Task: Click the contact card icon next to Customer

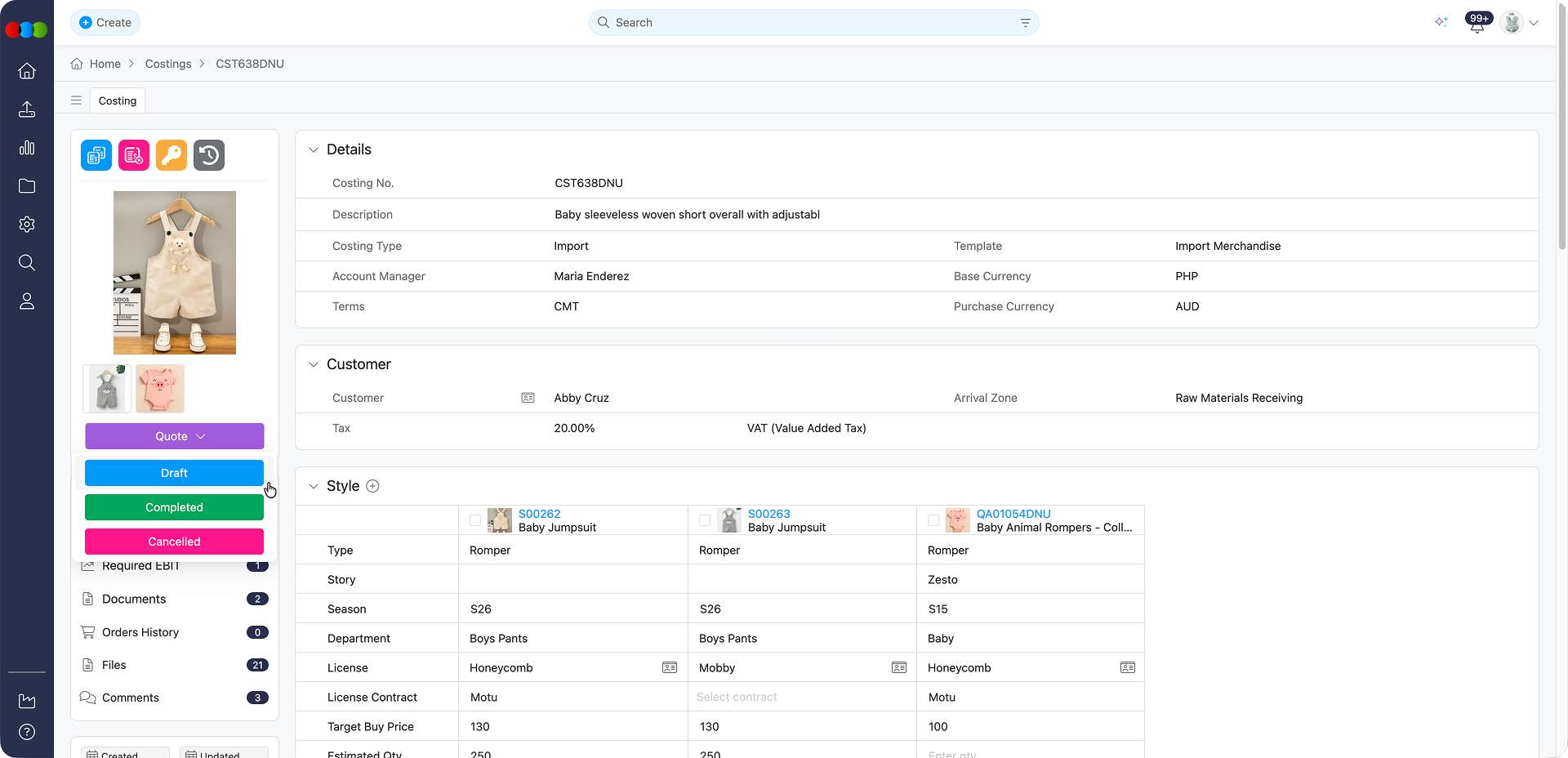Action: (x=528, y=398)
